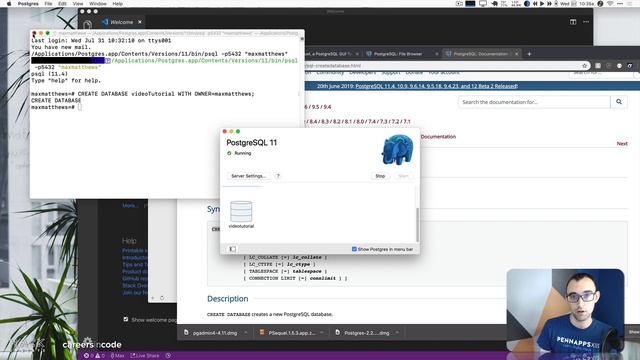Bookmark page with the star in address bar
640x360 pixels.
pyautogui.click(x=584, y=66)
